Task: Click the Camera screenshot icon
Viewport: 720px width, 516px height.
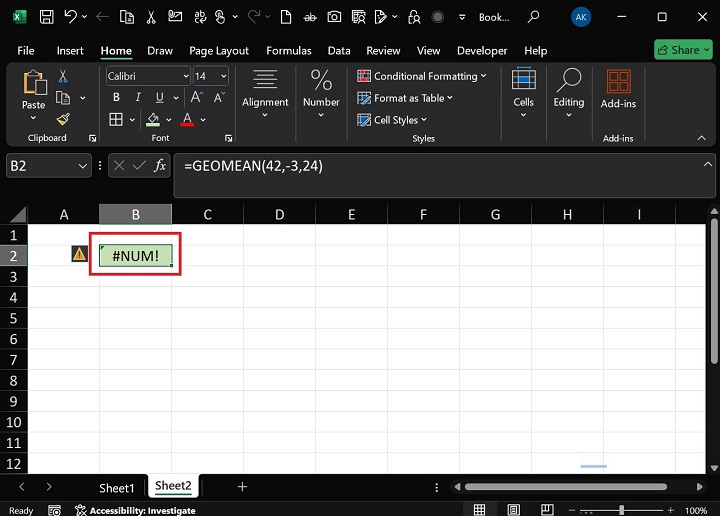Action: click(x=334, y=17)
